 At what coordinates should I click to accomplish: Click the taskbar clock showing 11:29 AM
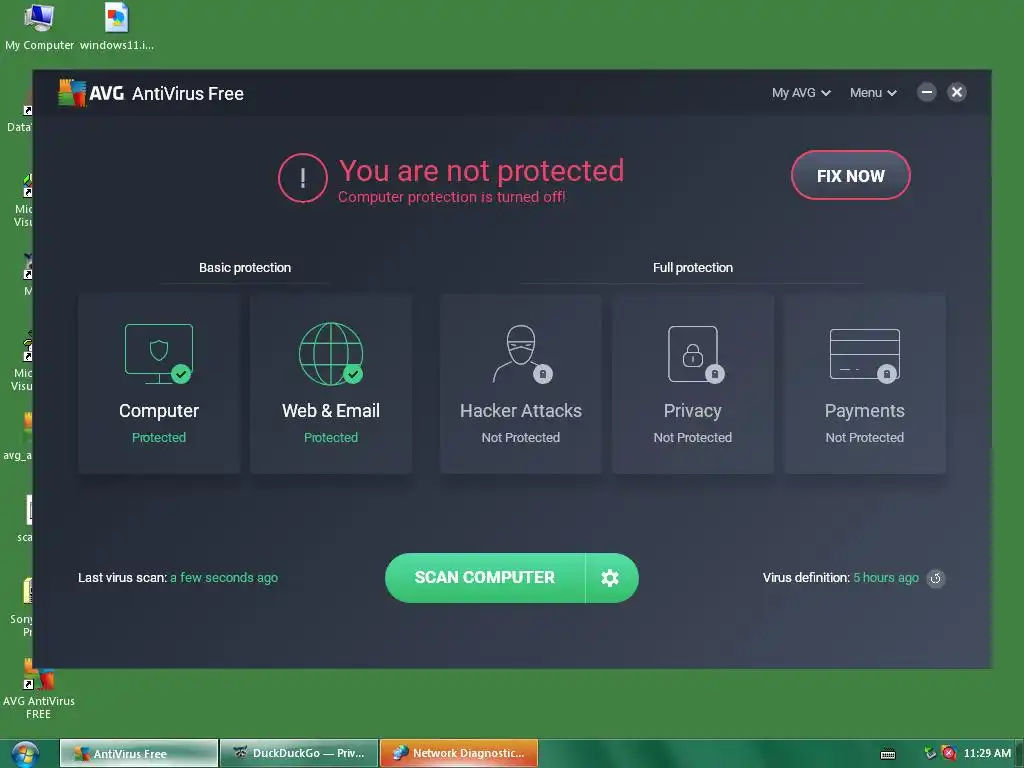[x=987, y=753]
